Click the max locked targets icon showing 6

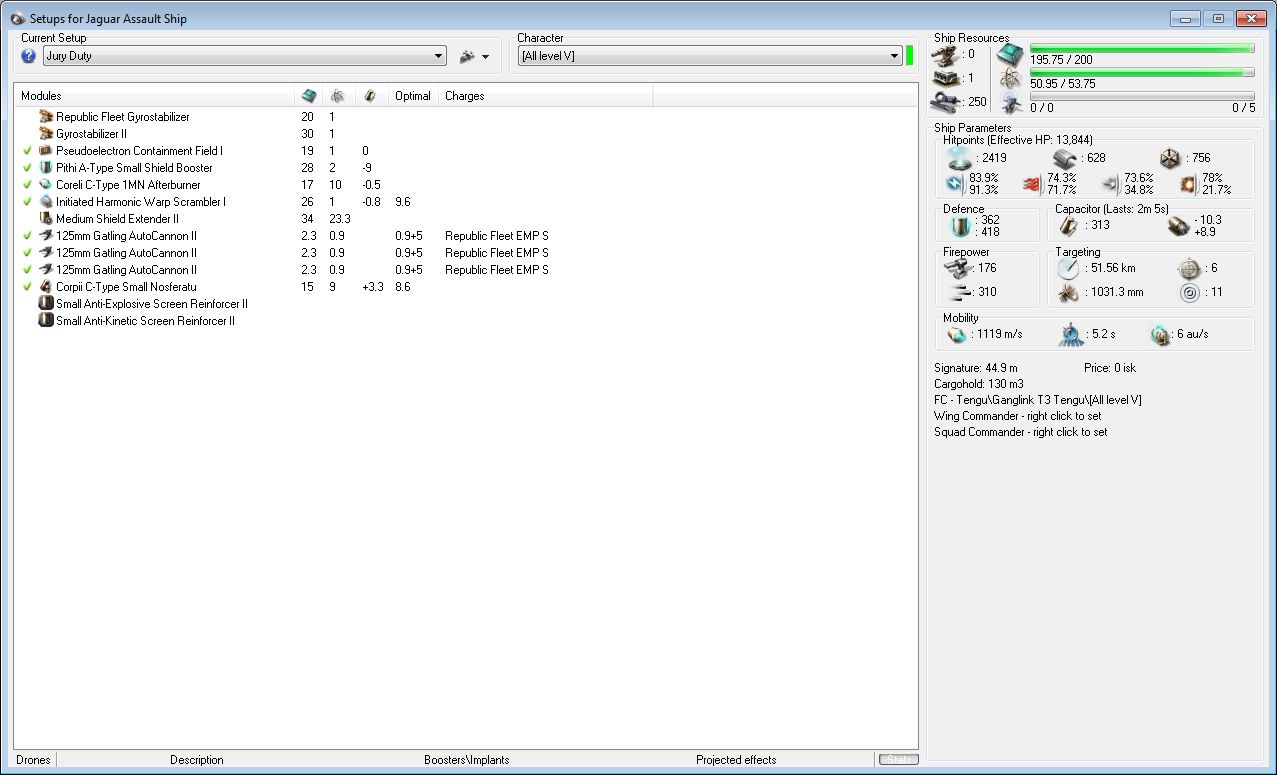click(x=1188, y=268)
